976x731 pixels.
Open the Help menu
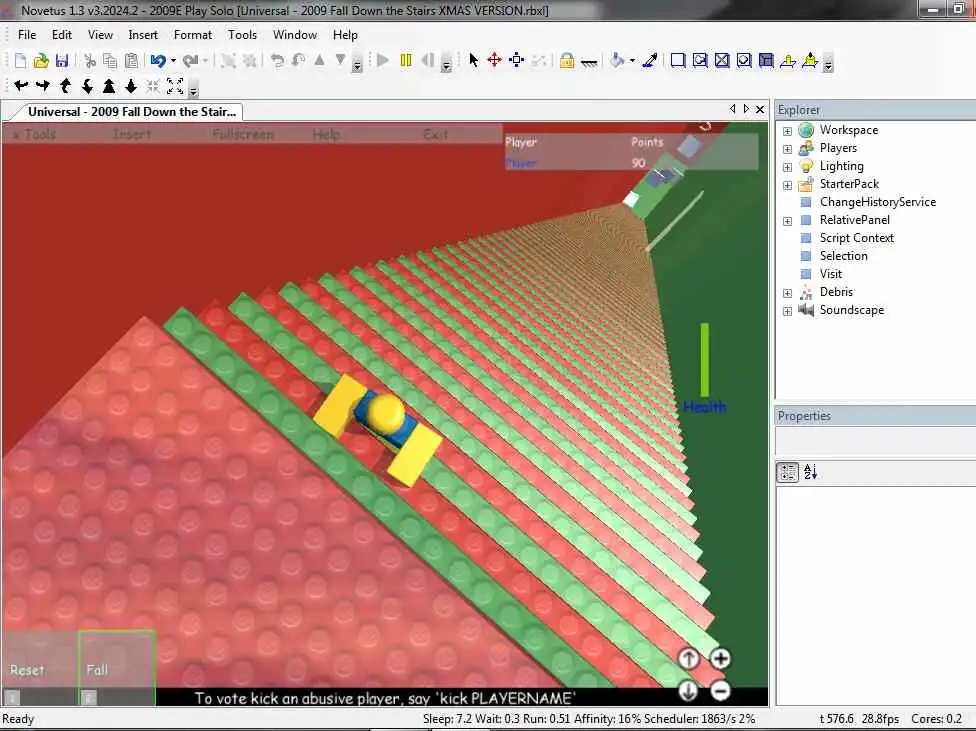[345, 35]
